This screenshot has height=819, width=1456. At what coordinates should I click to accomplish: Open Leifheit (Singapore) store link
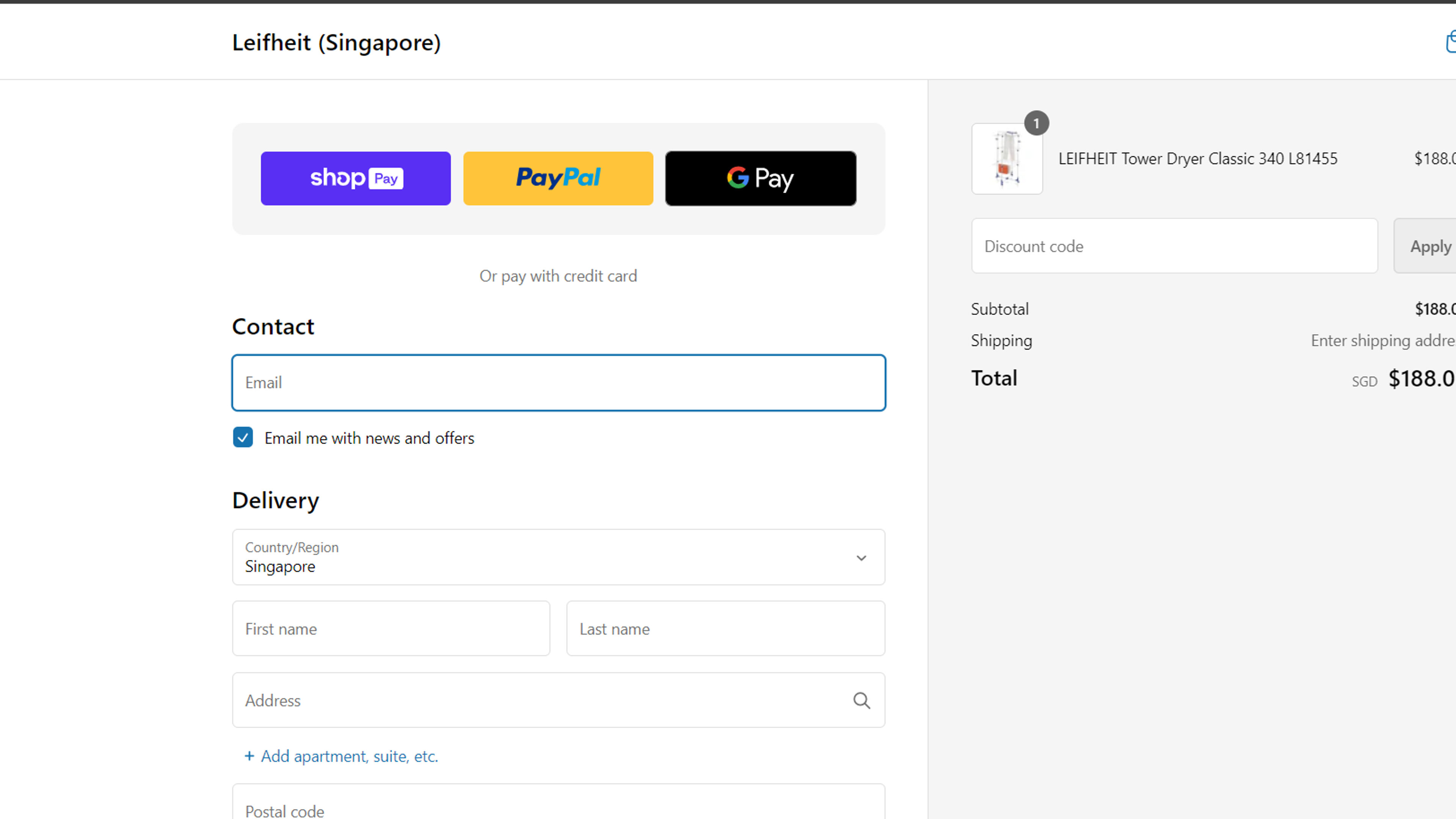336,42
